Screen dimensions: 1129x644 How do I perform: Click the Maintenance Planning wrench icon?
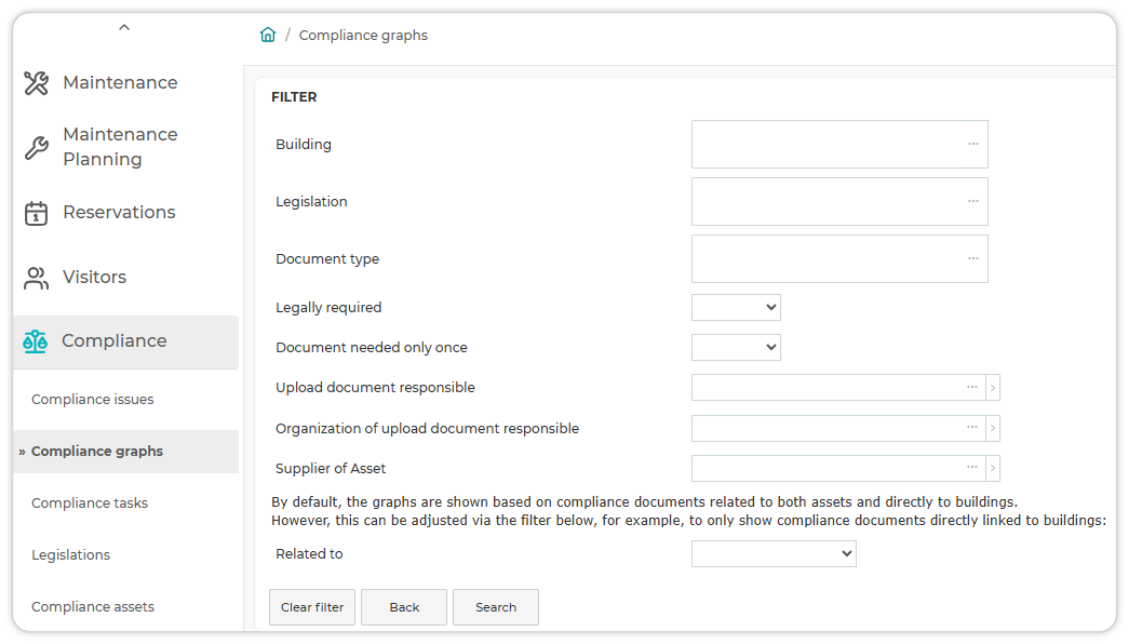point(36,147)
